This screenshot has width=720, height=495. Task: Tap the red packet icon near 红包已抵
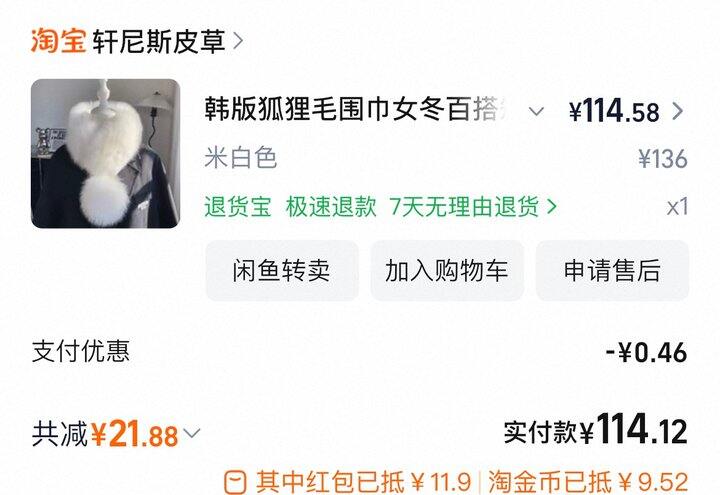[x=236, y=483]
